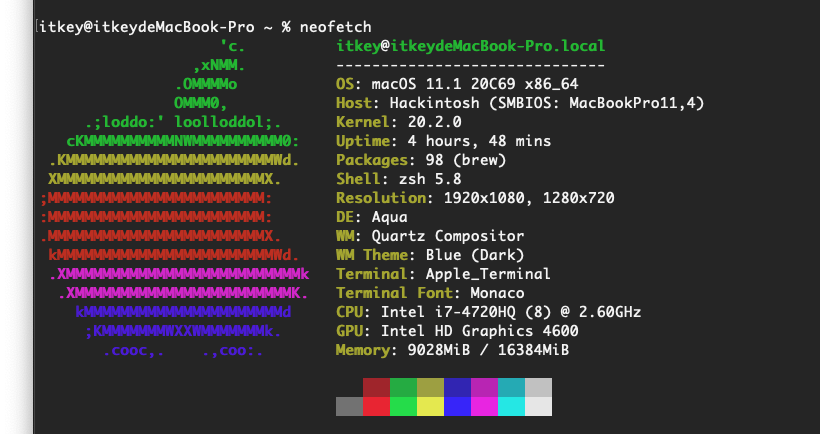Click the green itkey@itkeydeMacBook-Pro.local title
The image size is (820, 434).
coord(471,47)
